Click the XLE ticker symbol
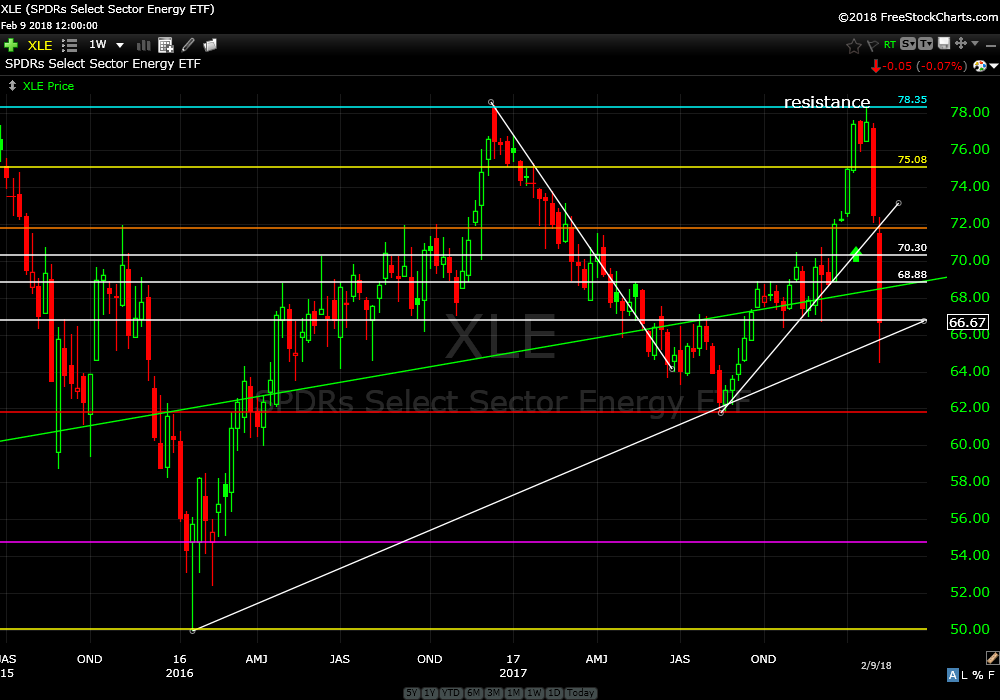The width and height of the screenshot is (1000, 700). [x=40, y=45]
